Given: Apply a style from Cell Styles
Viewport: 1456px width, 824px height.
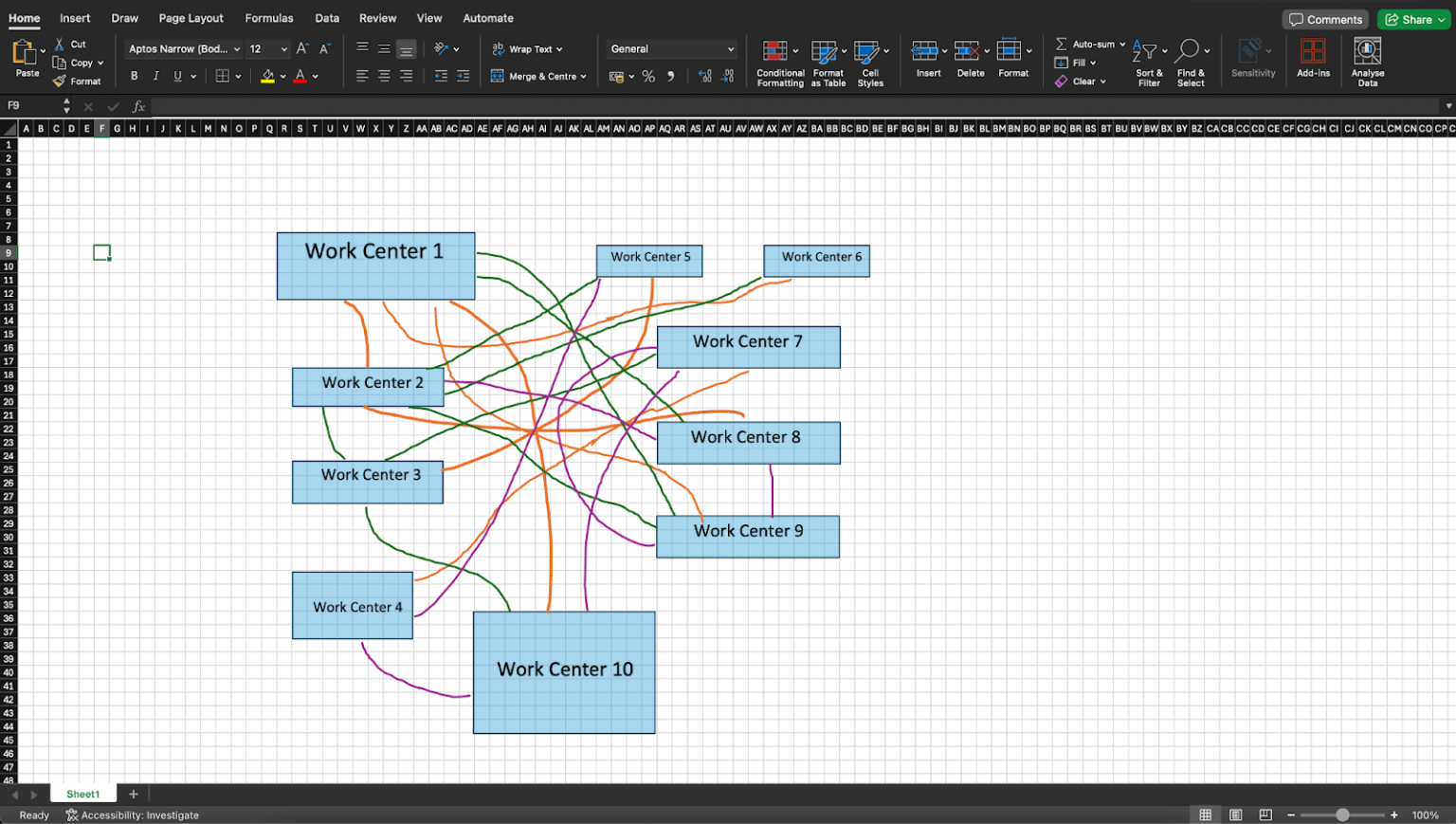Looking at the screenshot, I should pos(869,63).
